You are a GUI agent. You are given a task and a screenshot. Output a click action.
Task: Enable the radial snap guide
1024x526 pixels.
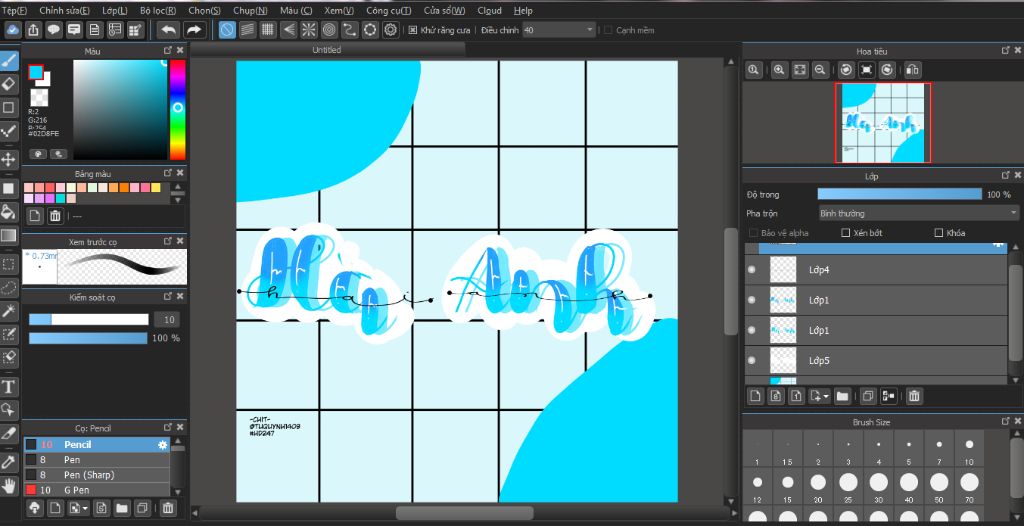309,30
